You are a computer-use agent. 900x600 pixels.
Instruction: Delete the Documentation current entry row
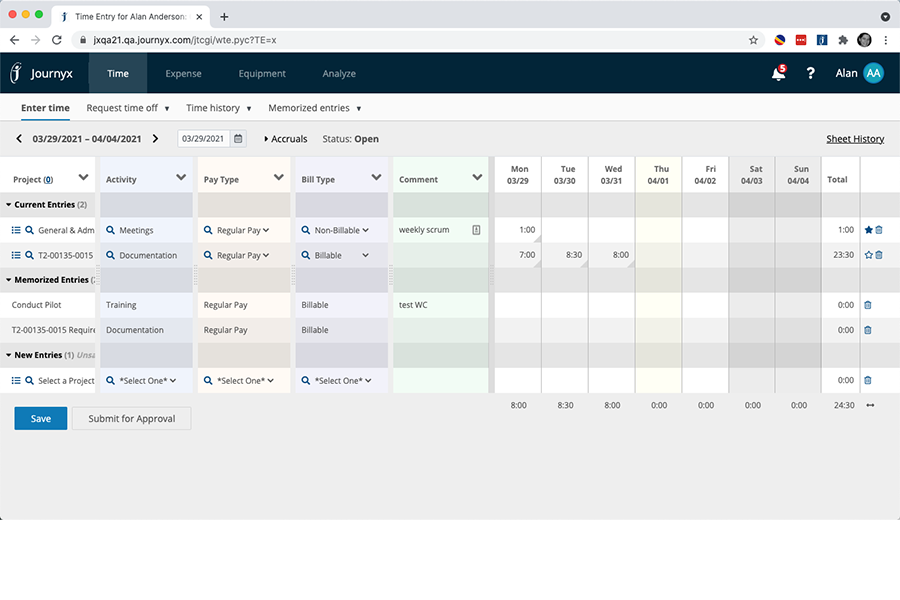pos(879,255)
